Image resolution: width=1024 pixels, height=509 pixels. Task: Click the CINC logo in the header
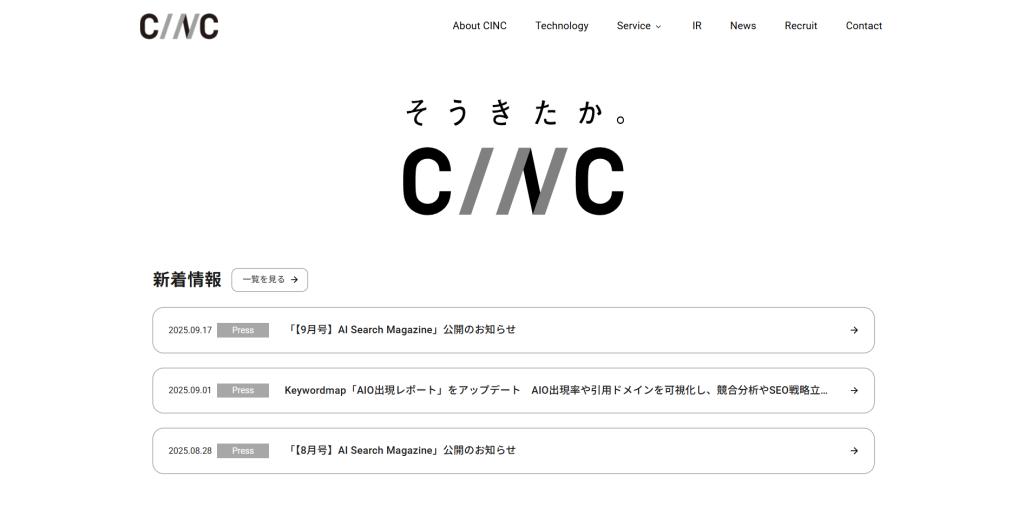tap(179, 26)
